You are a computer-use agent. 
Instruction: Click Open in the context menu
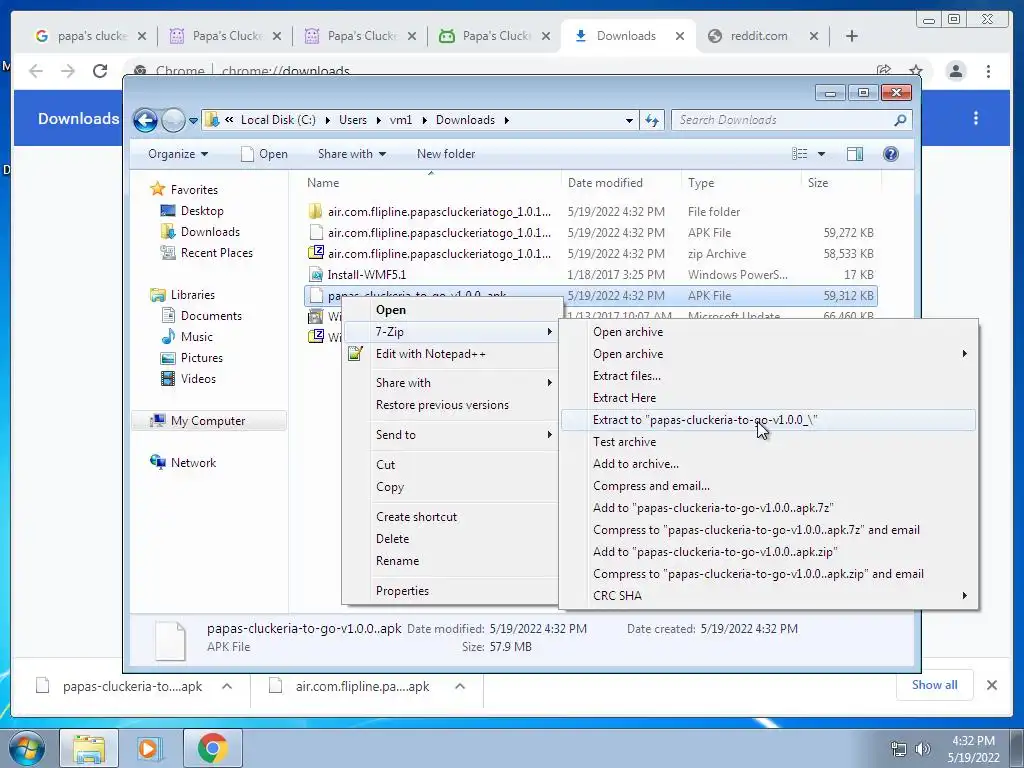click(x=450, y=310)
